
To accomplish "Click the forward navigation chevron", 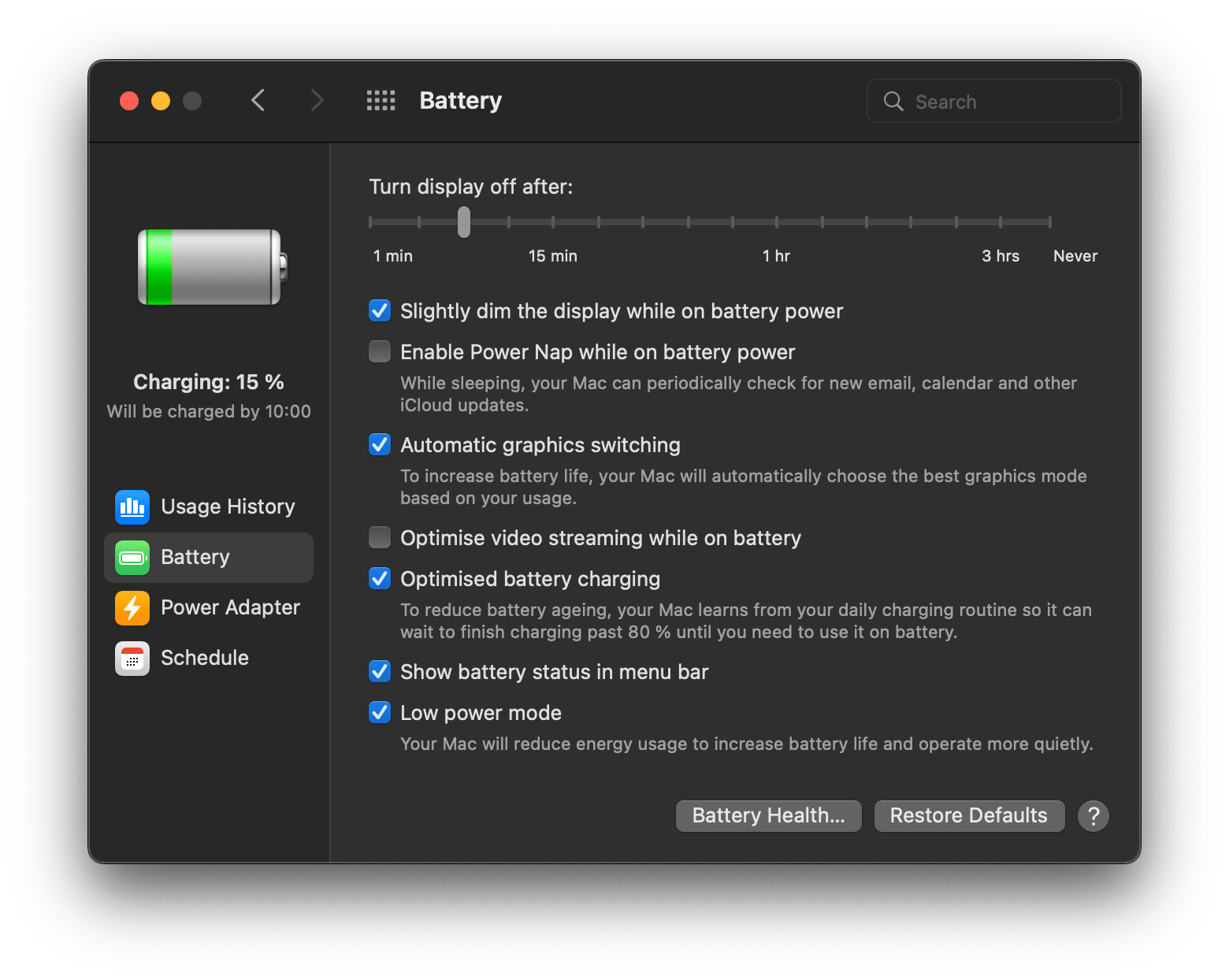I will [x=316, y=100].
